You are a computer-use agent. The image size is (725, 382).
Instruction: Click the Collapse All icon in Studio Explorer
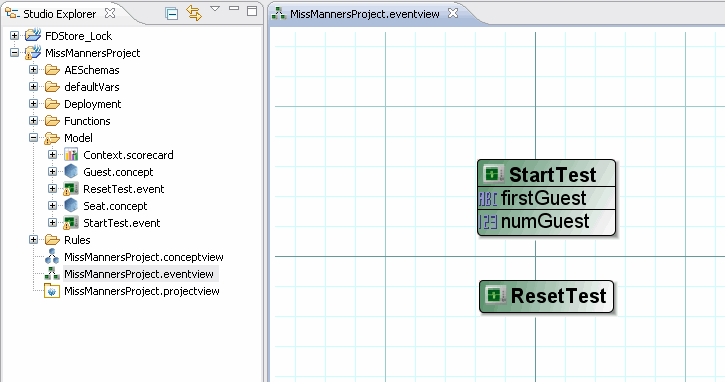click(172, 14)
